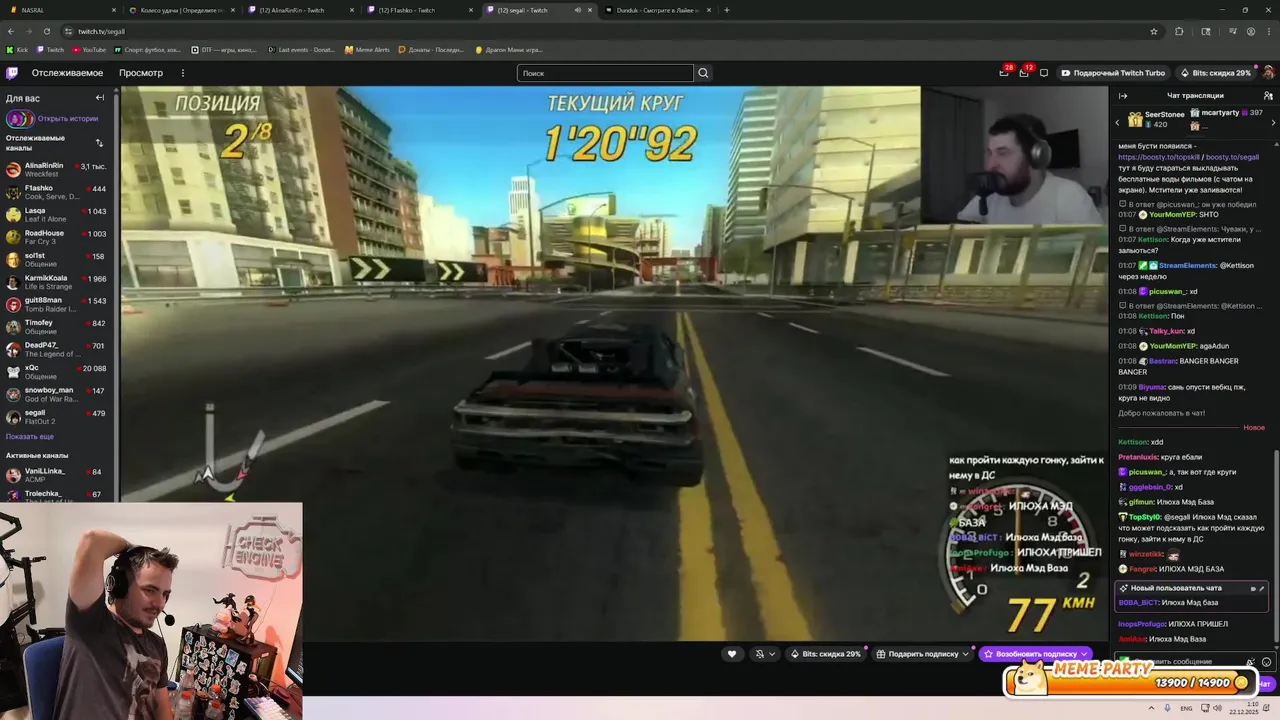Screen dimensions: 1280x720
Task: Open the chat community users icon
Action: [x=1268, y=96]
